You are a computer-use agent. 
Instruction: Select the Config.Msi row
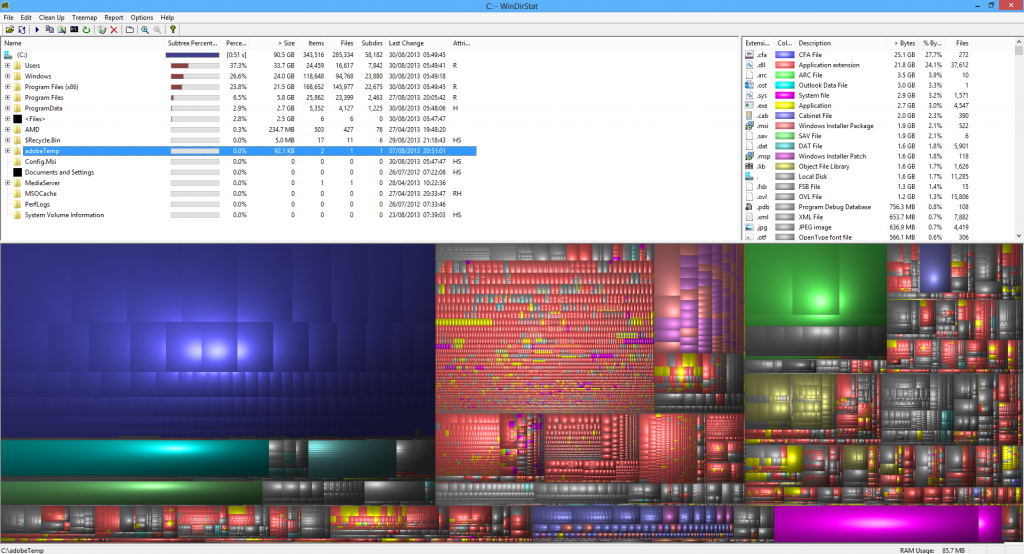(x=238, y=161)
